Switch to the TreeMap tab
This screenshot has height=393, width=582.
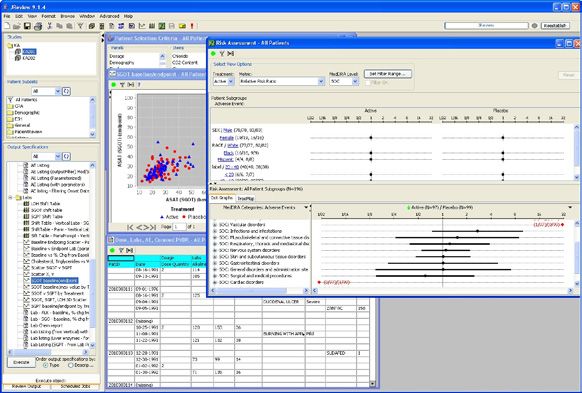tap(245, 199)
